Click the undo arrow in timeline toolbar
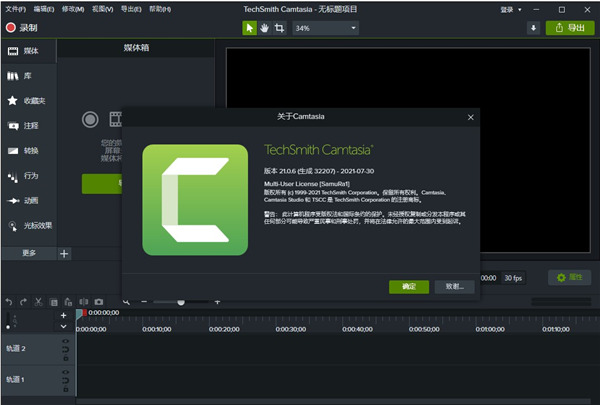 (9, 302)
